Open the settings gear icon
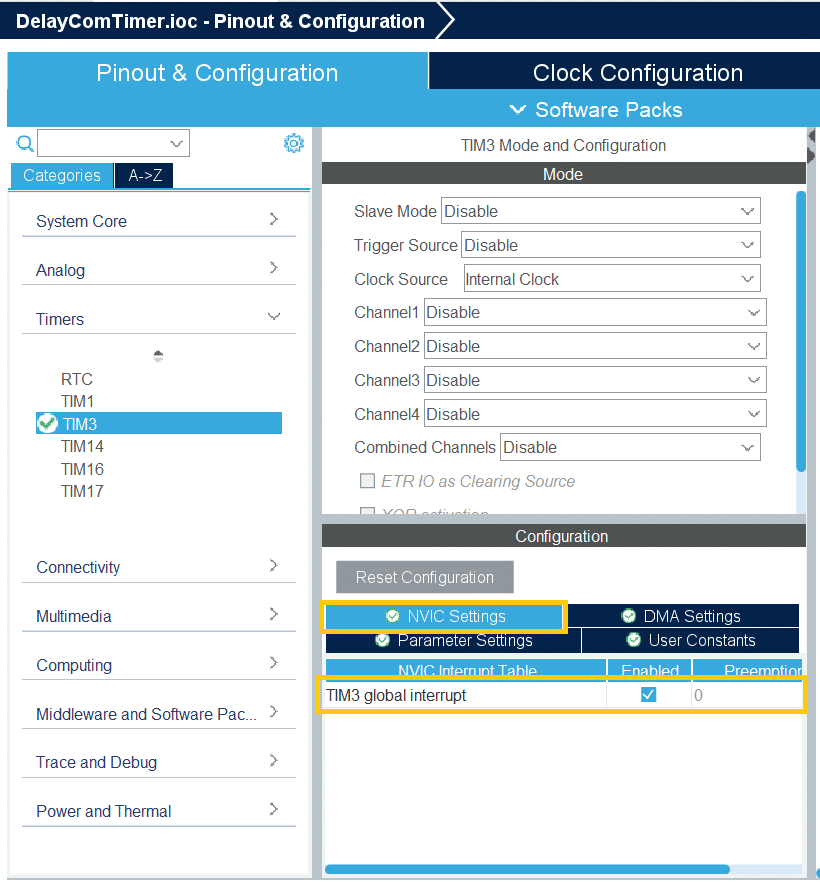The image size is (820, 886). [x=293, y=143]
